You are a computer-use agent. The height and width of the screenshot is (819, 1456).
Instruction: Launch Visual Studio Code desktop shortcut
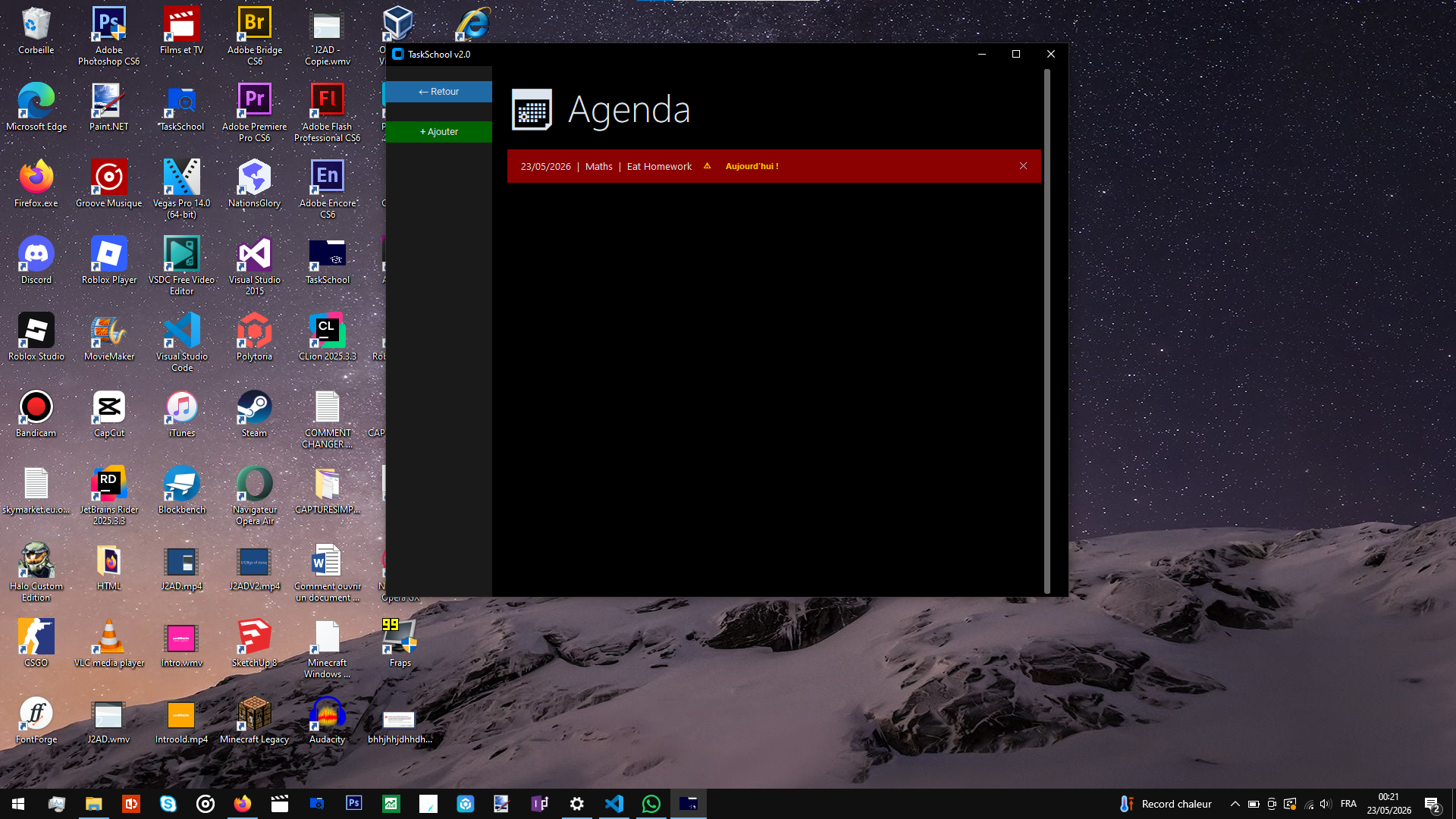[182, 343]
